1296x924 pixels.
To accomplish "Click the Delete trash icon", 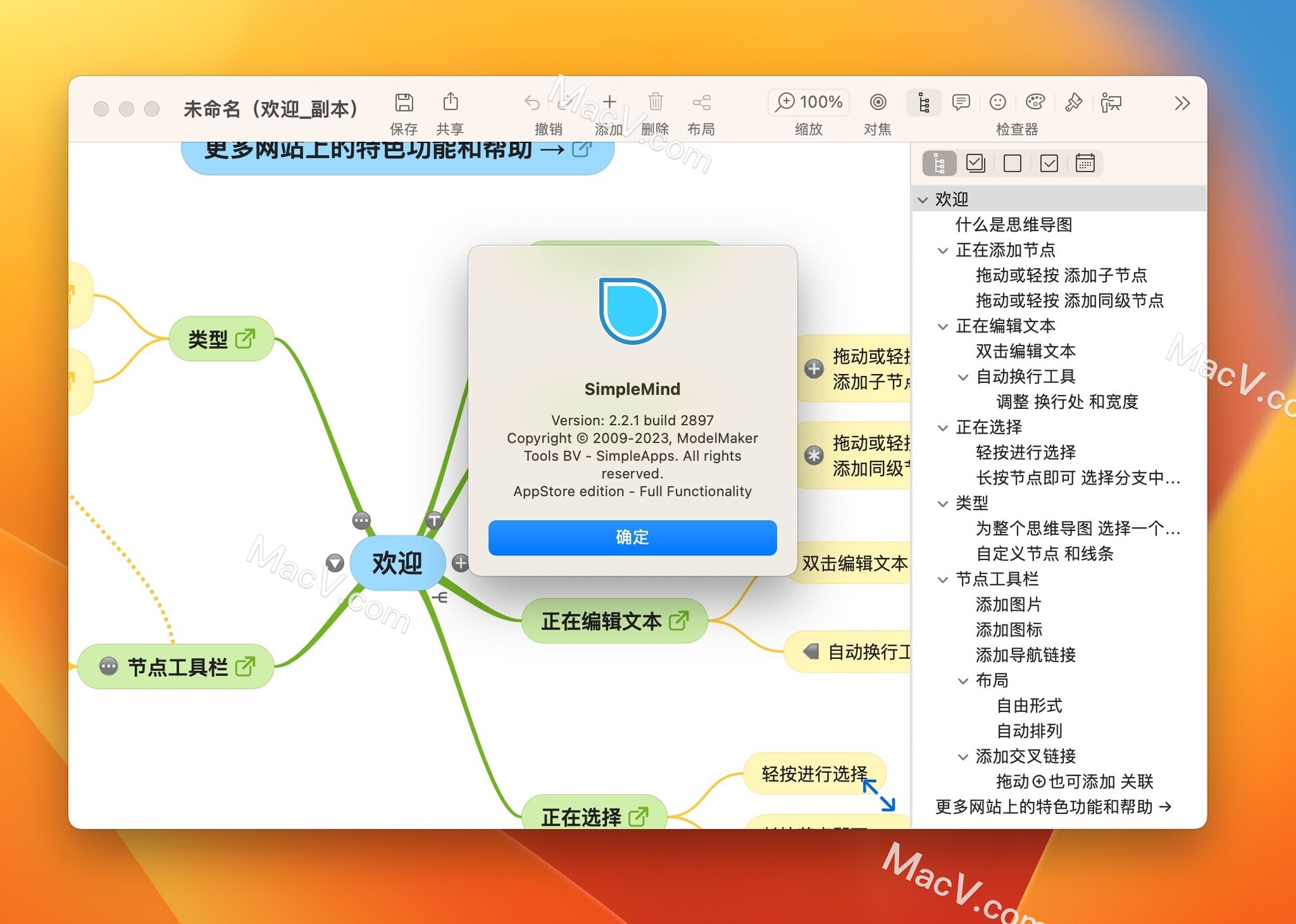I will (655, 102).
